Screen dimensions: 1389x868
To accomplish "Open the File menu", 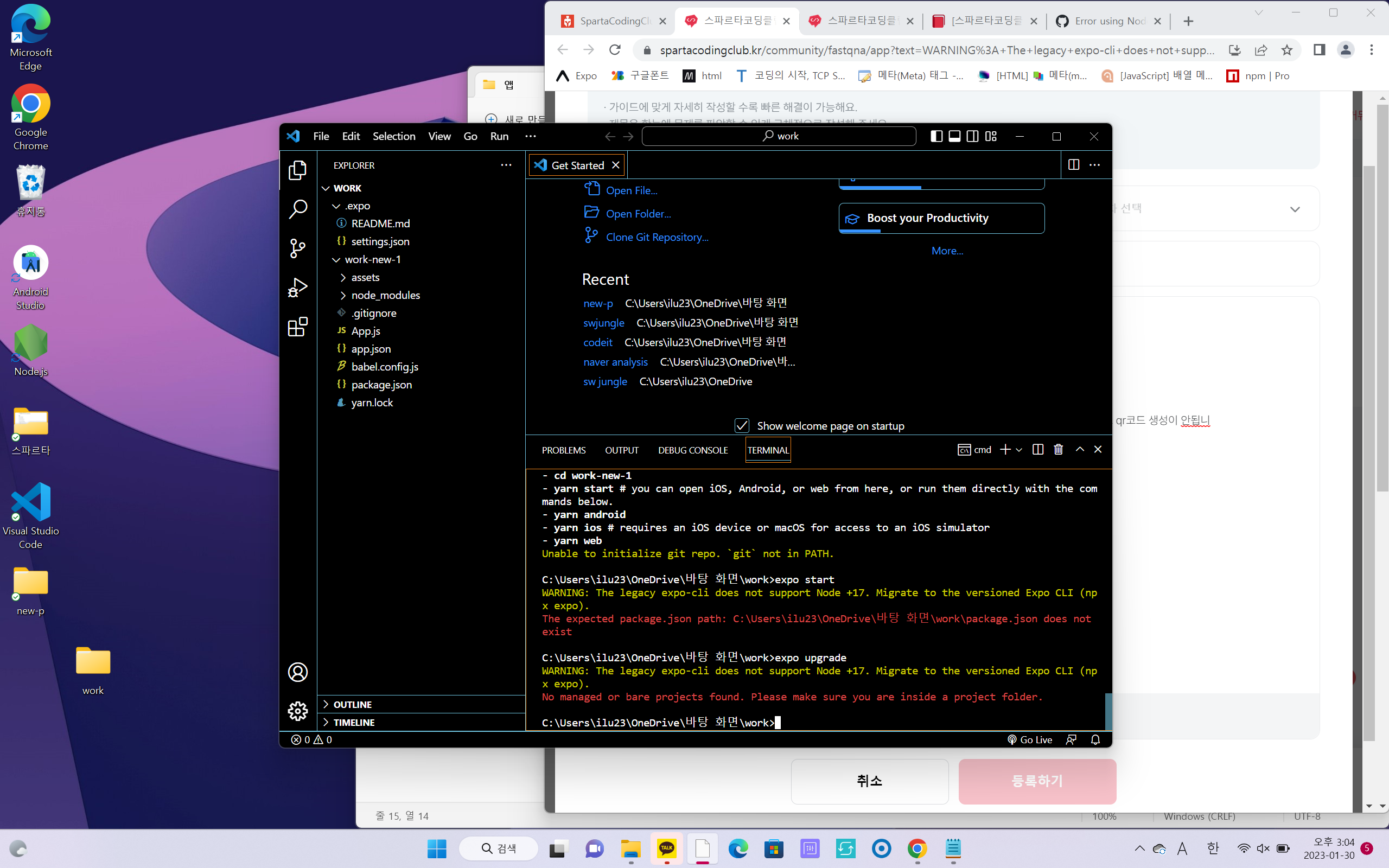I will (321, 136).
